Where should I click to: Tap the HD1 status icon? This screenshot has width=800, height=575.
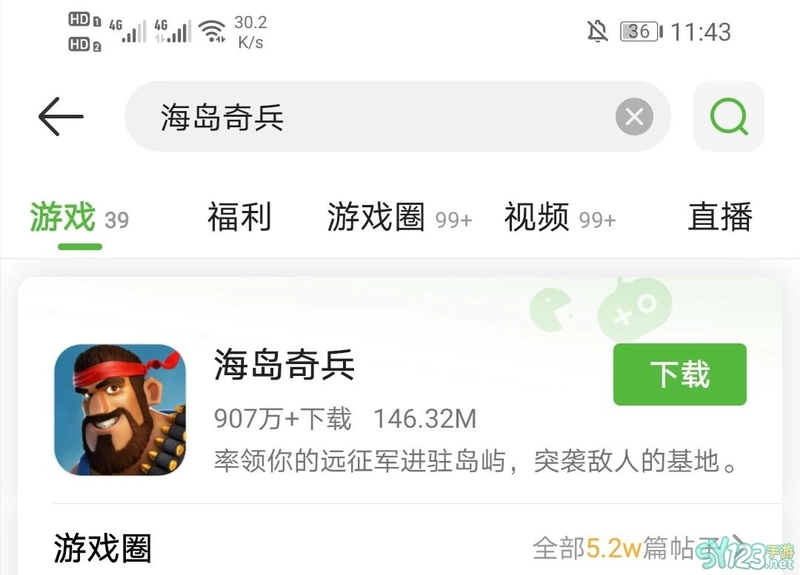point(85,20)
